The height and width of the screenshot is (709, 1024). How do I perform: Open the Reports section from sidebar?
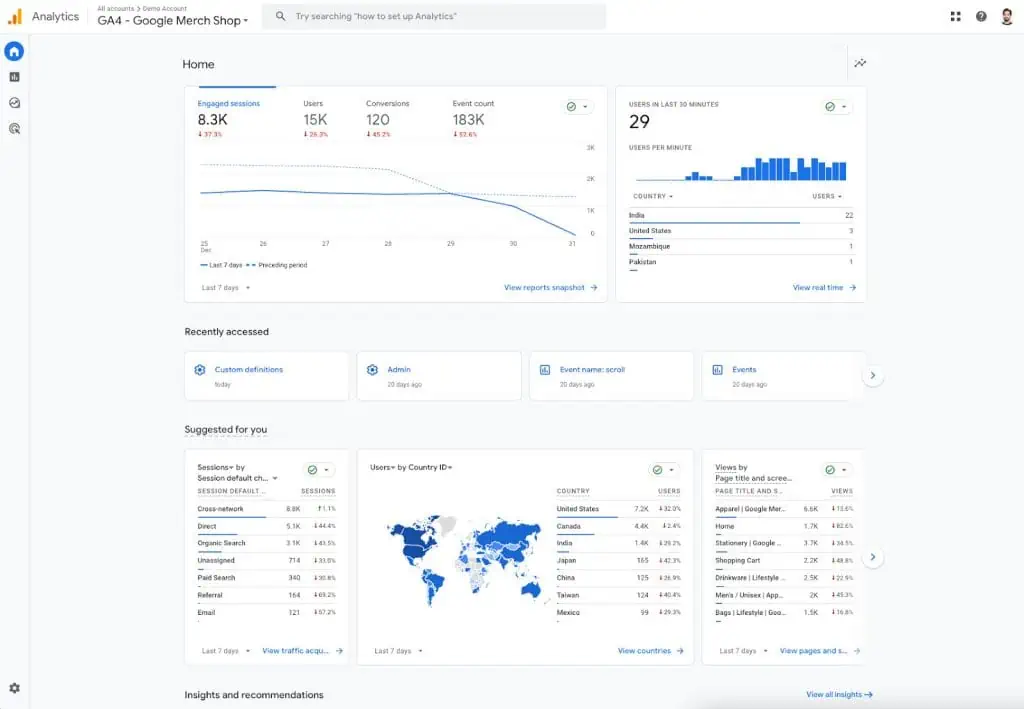click(x=13, y=76)
